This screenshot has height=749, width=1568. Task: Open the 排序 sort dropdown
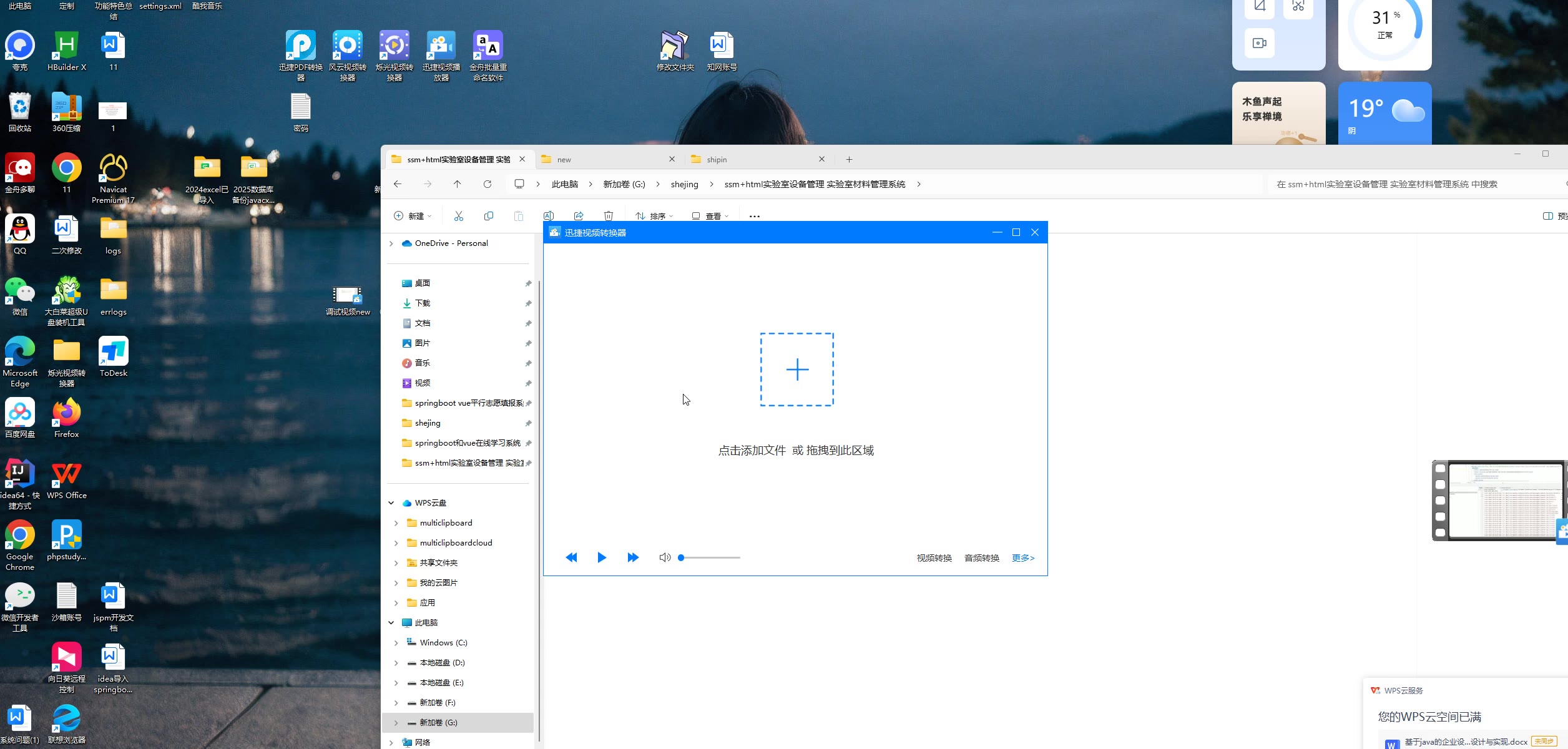pos(654,216)
